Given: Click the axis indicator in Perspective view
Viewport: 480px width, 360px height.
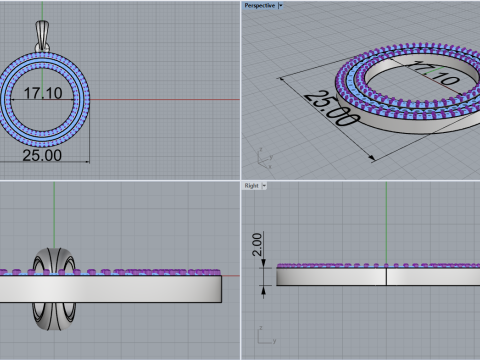Looking at the screenshot, I should pos(265,159).
